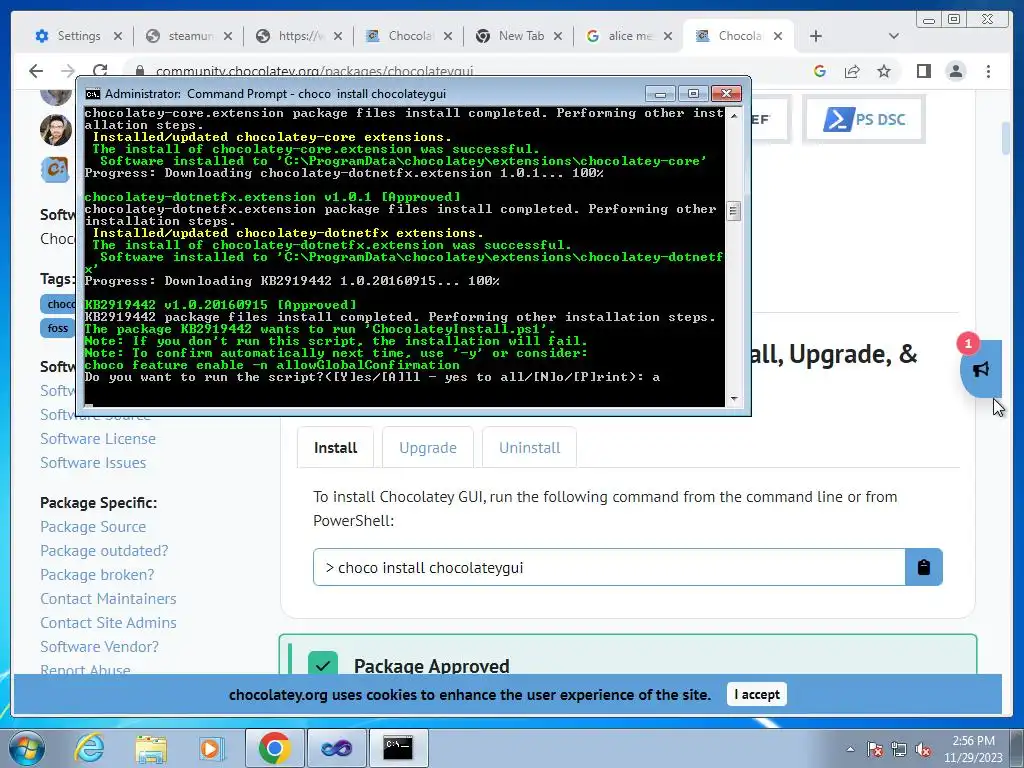Click the browser page scrollbar thumb
Image resolution: width=1024 pixels, height=768 pixels.
coord(1006,138)
